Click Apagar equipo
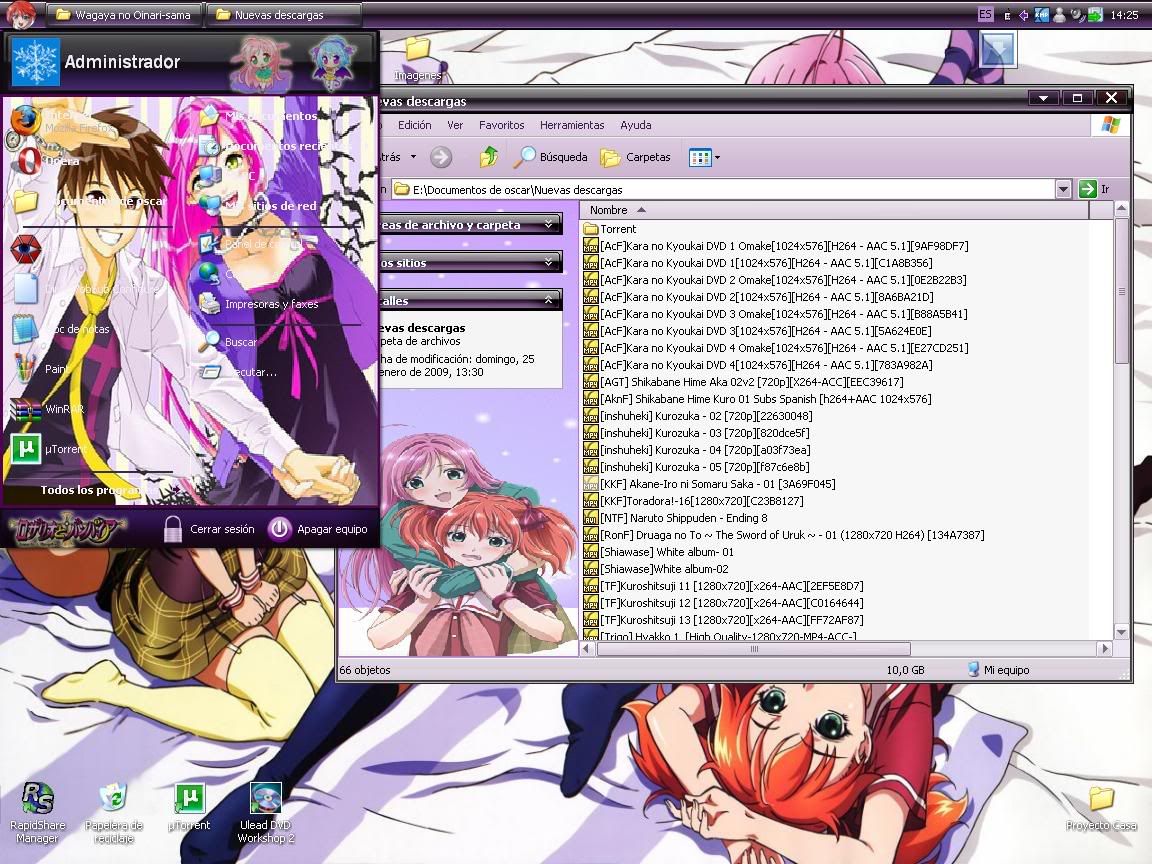The height and width of the screenshot is (864, 1152). point(318,529)
